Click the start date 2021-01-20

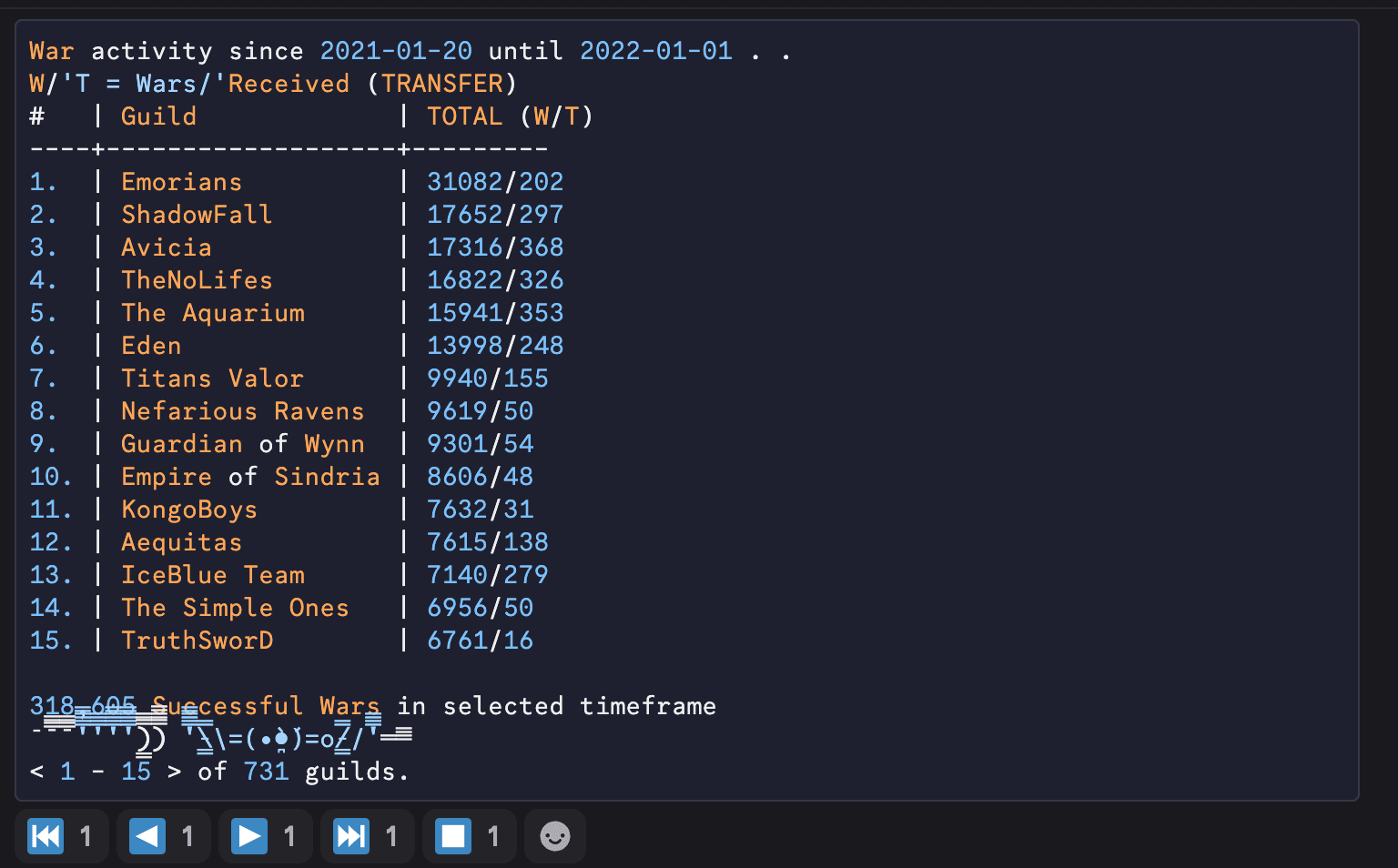click(x=396, y=51)
